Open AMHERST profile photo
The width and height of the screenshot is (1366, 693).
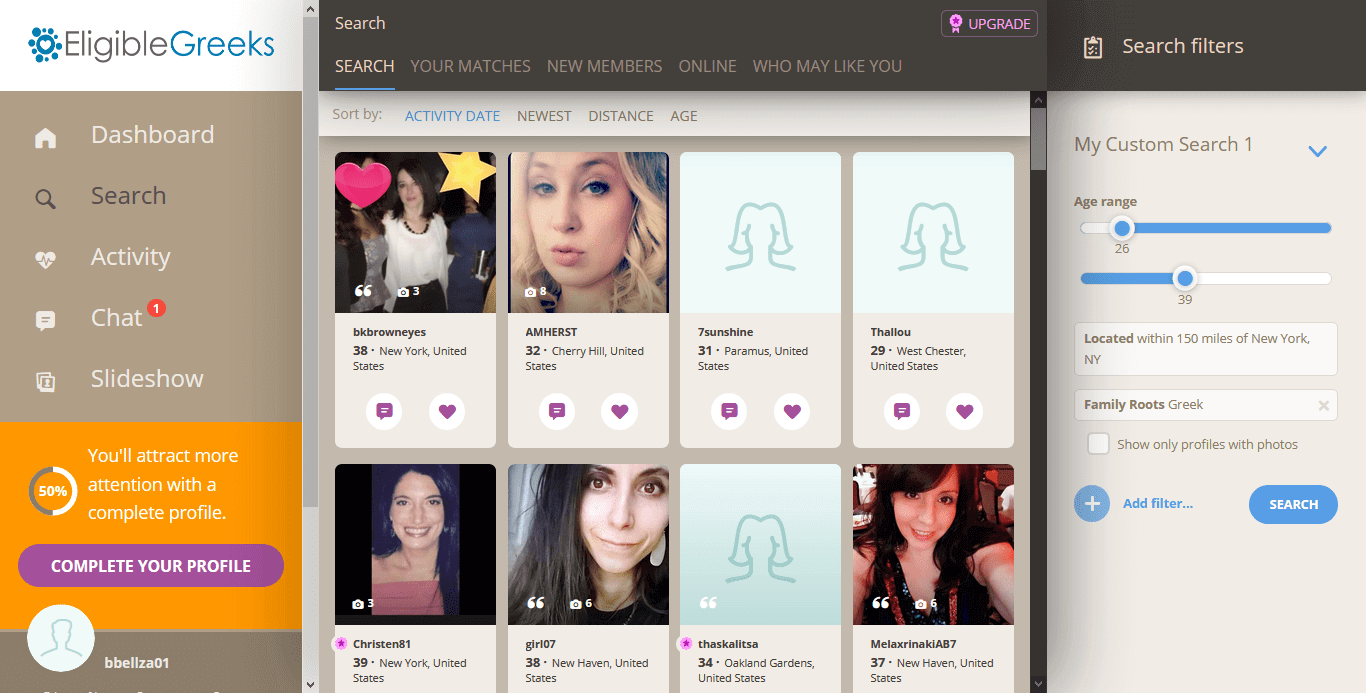coord(588,232)
